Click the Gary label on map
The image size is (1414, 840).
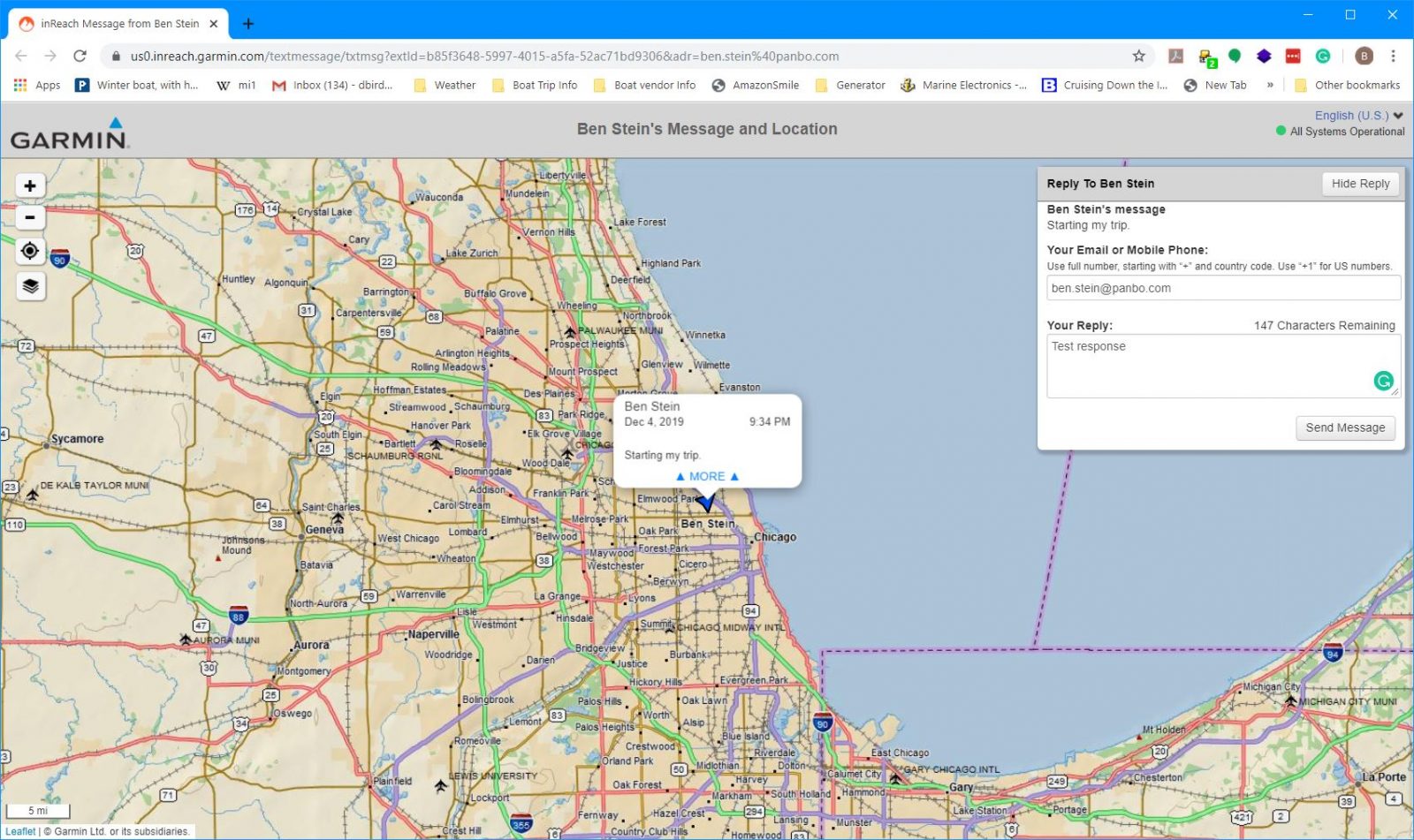pos(961,787)
